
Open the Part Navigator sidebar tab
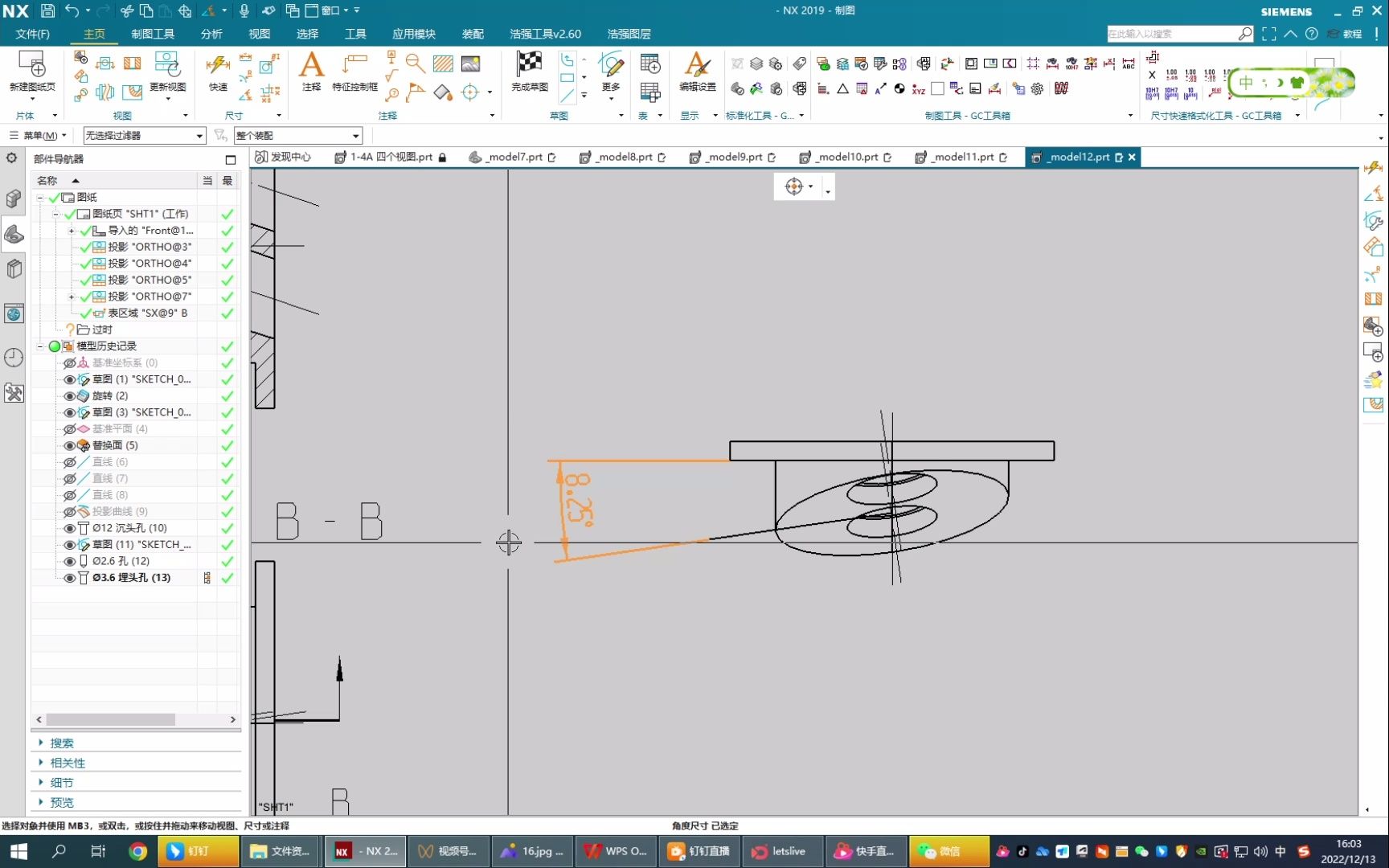[14, 234]
